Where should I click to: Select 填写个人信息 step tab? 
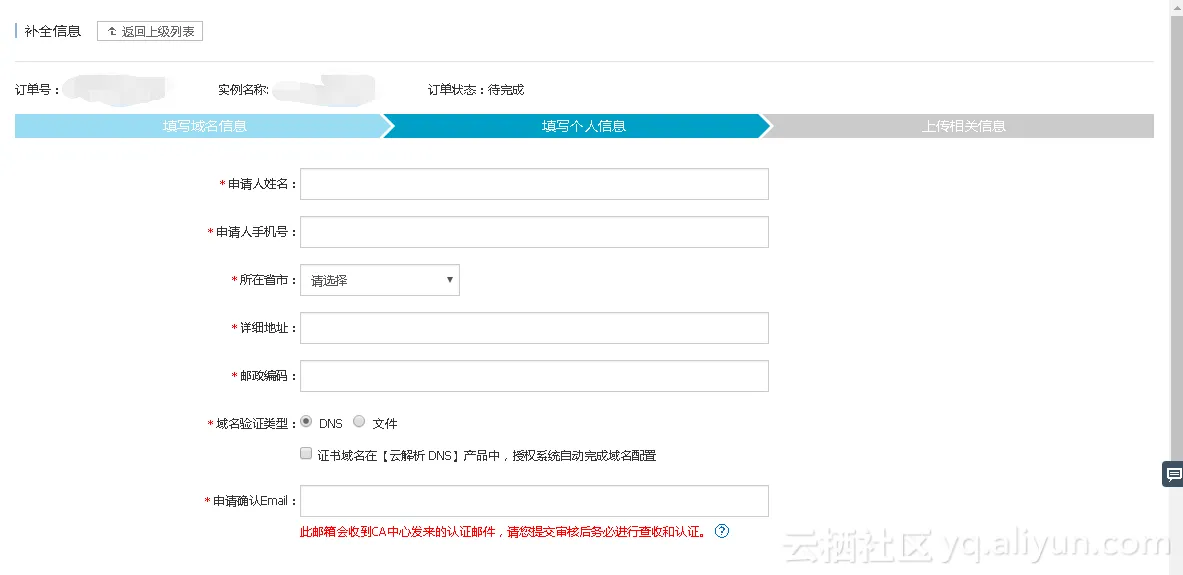(583, 126)
